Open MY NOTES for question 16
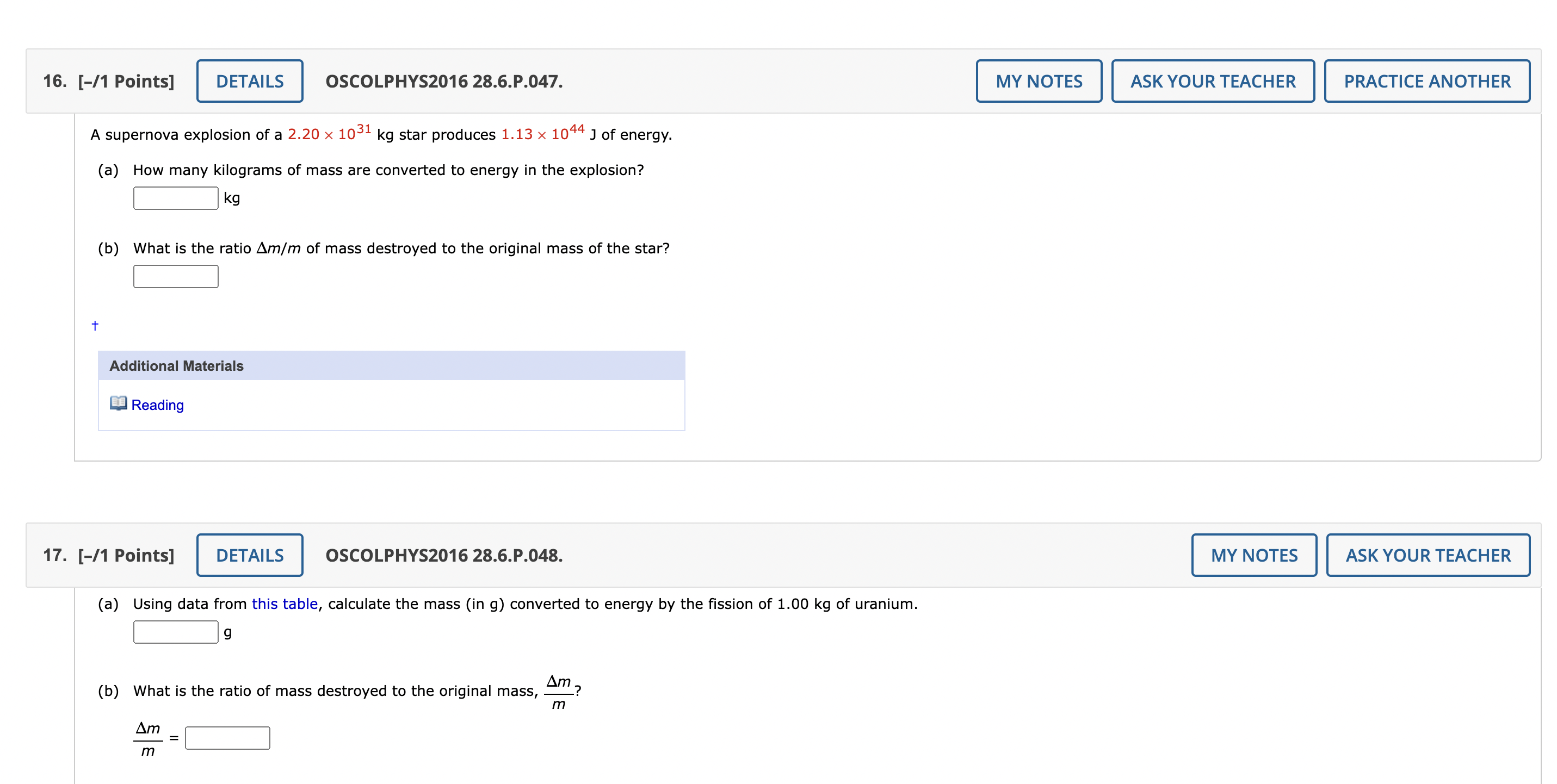The image size is (1557, 784). (x=1039, y=80)
